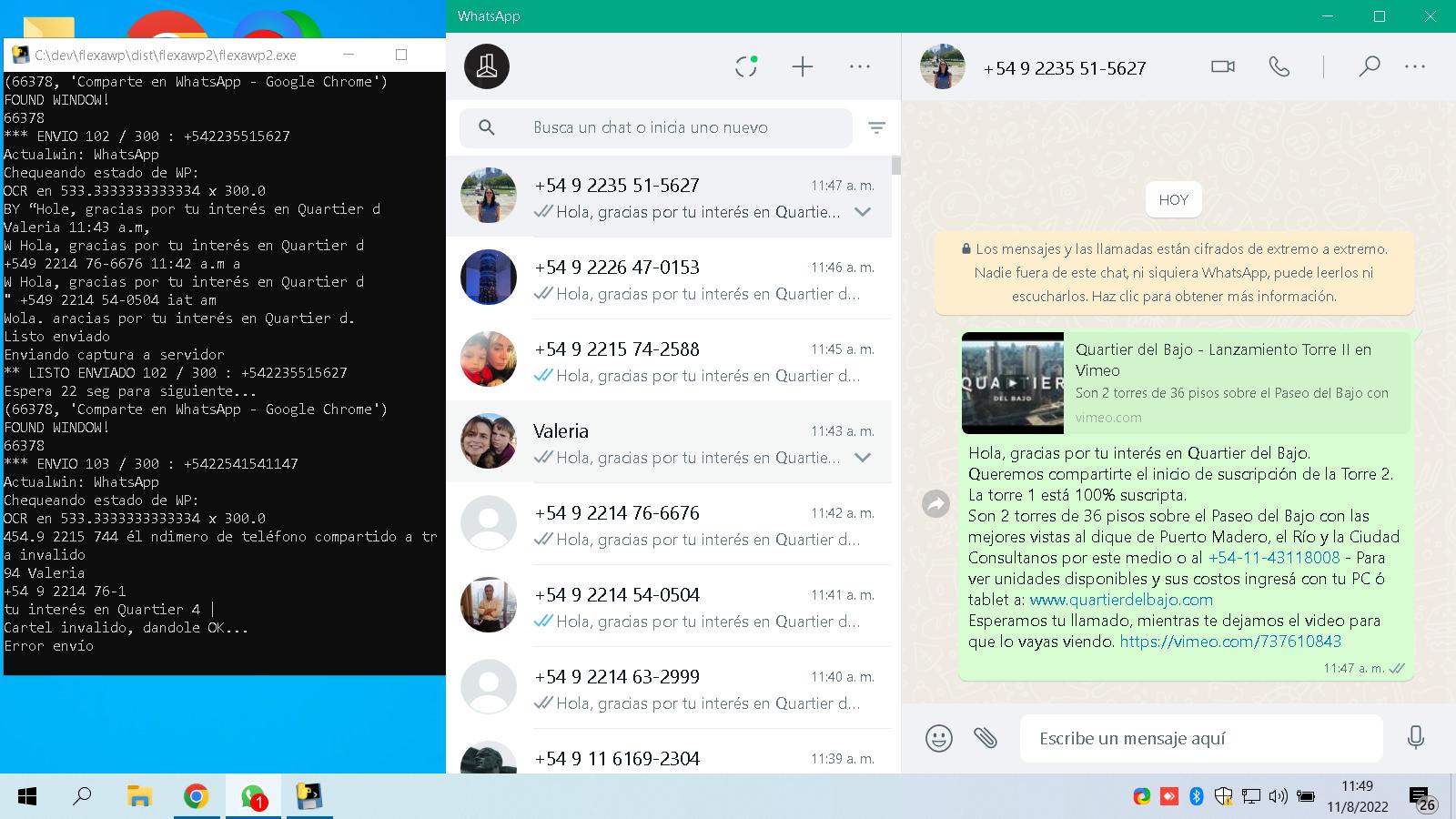Play the Quartier del Bajo Vimeo preview
The height and width of the screenshot is (819, 1456).
tap(1013, 383)
